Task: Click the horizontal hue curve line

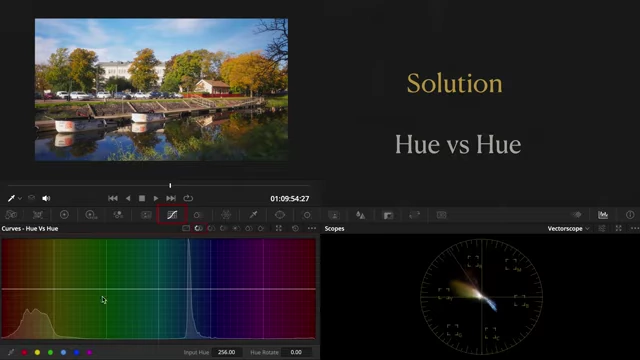Action: pos(158,289)
